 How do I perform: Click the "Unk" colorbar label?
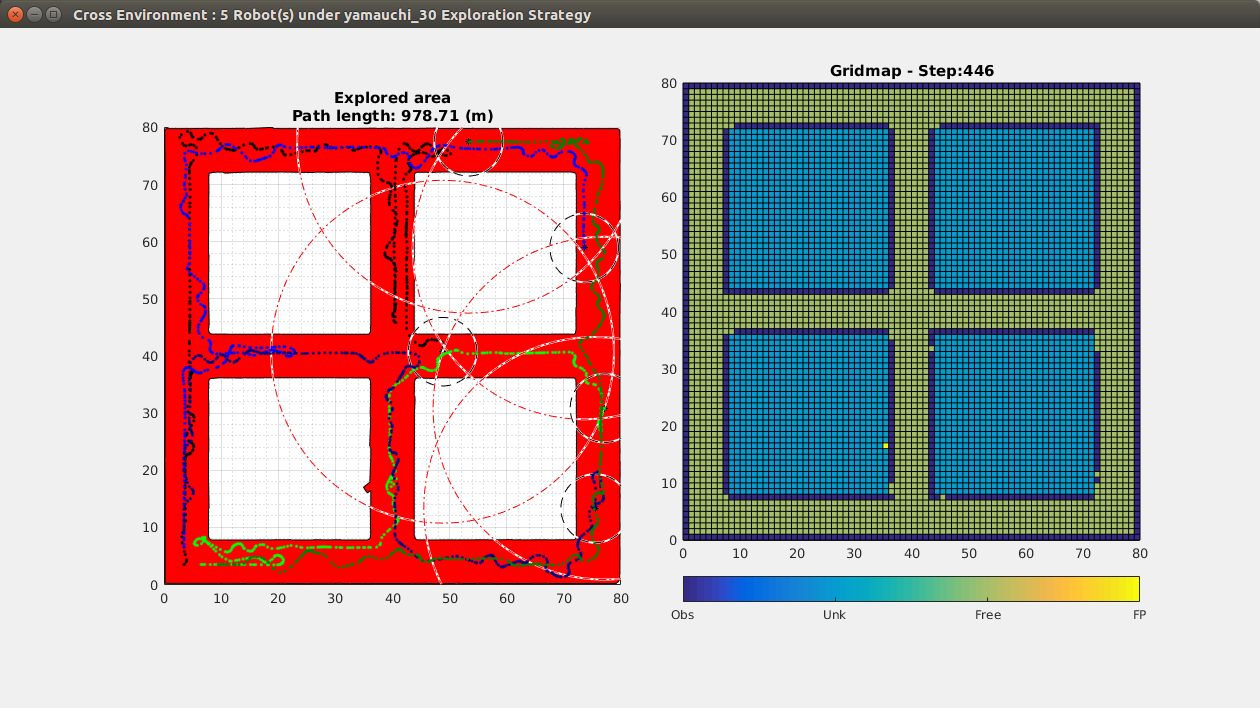pyautogui.click(x=834, y=615)
